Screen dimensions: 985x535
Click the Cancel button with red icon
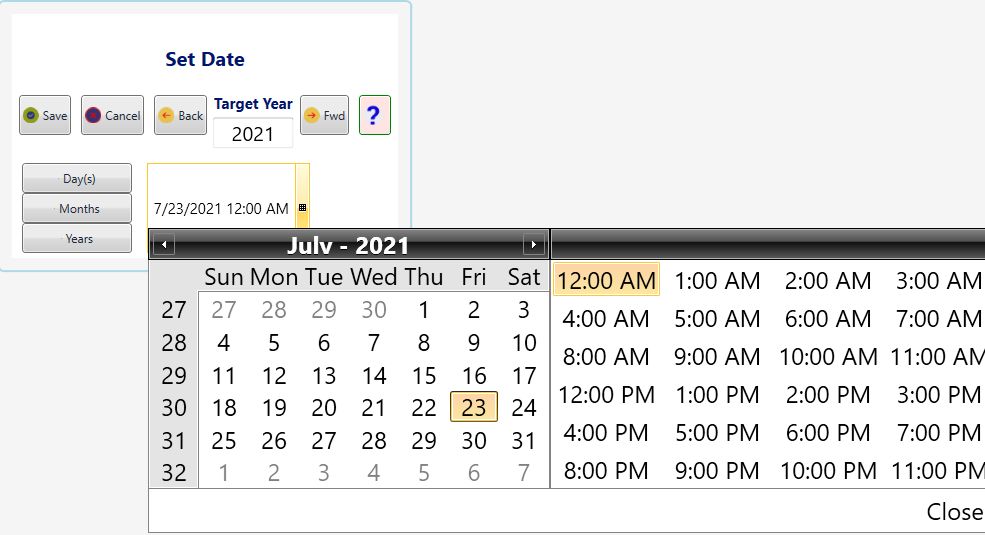(112, 115)
